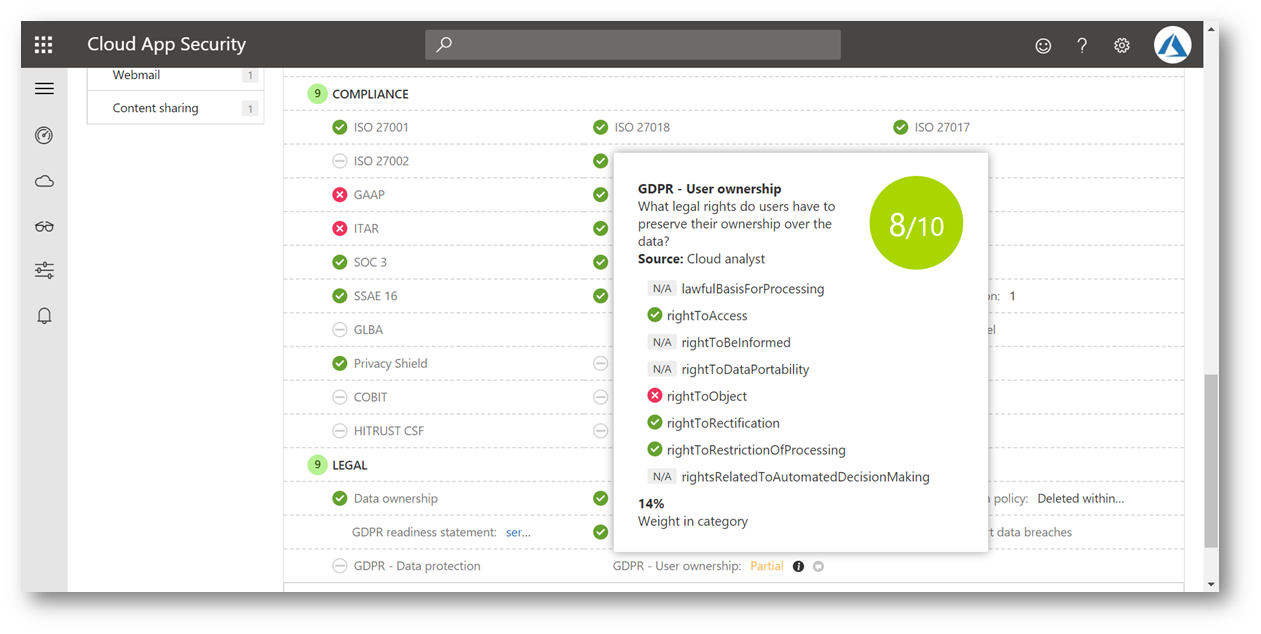This screenshot has height=634, width=1261.
Task: Click the green check beside SSAE 16
Action: [x=340, y=296]
